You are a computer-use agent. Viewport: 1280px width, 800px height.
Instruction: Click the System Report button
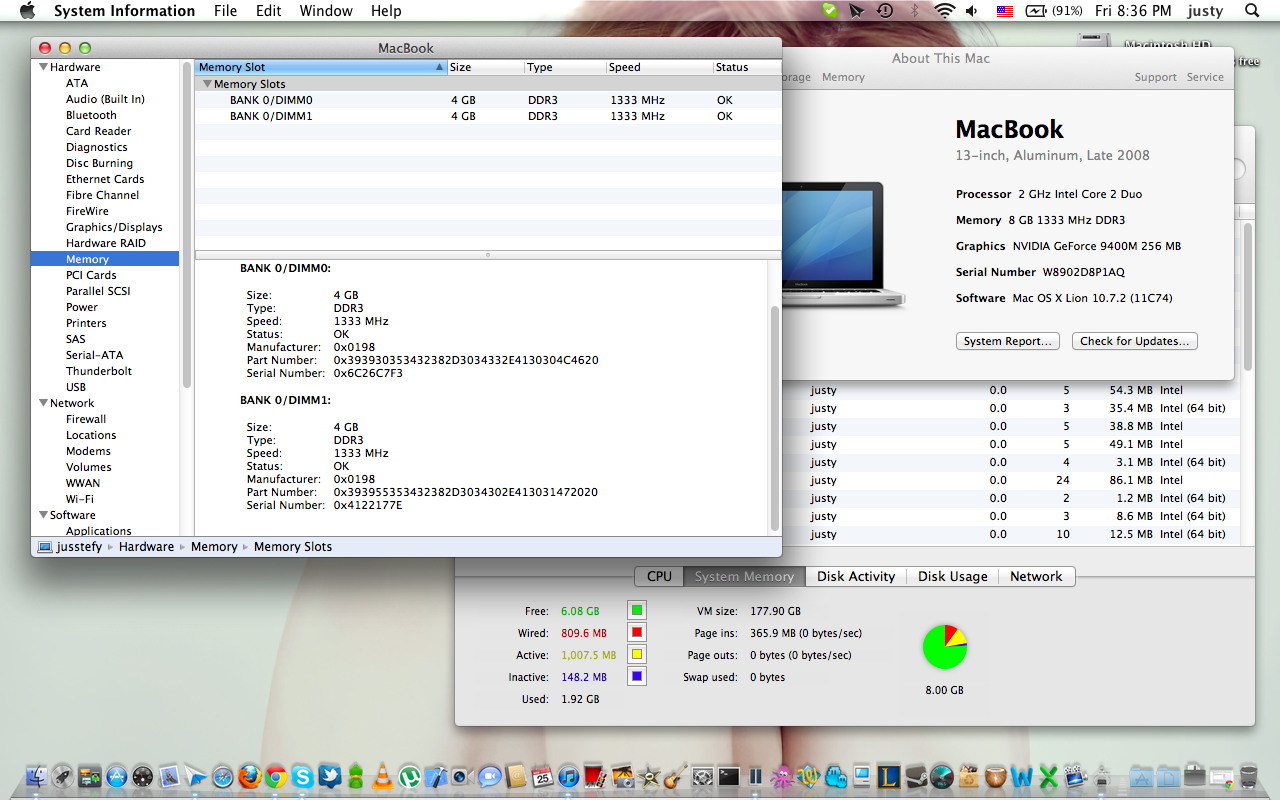click(1007, 341)
